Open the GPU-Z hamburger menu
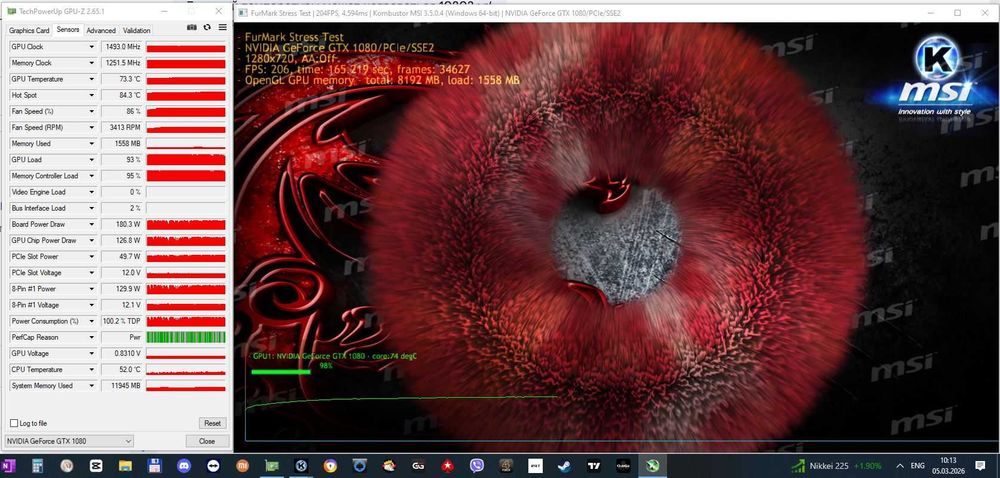The width and height of the screenshot is (1000, 478). click(223, 27)
